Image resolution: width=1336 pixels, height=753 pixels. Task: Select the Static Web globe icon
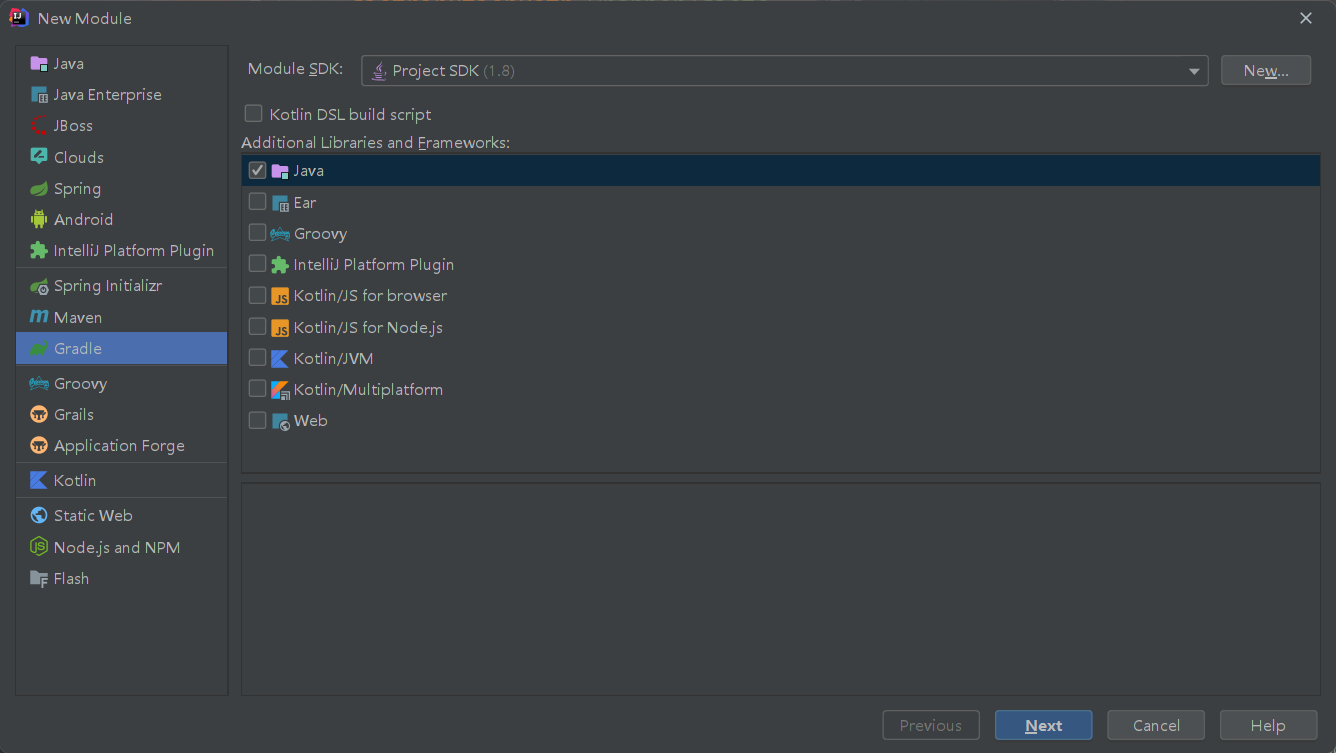[x=39, y=515]
